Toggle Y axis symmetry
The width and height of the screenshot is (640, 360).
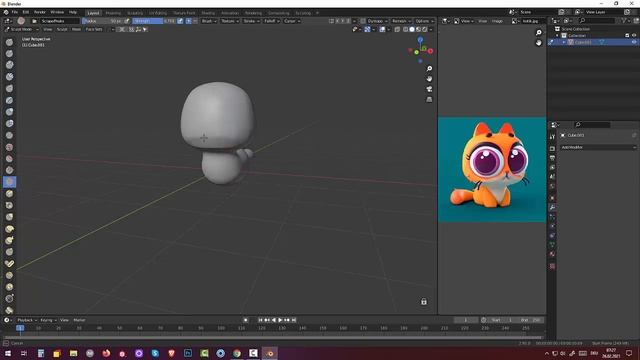[x=343, y=21]
